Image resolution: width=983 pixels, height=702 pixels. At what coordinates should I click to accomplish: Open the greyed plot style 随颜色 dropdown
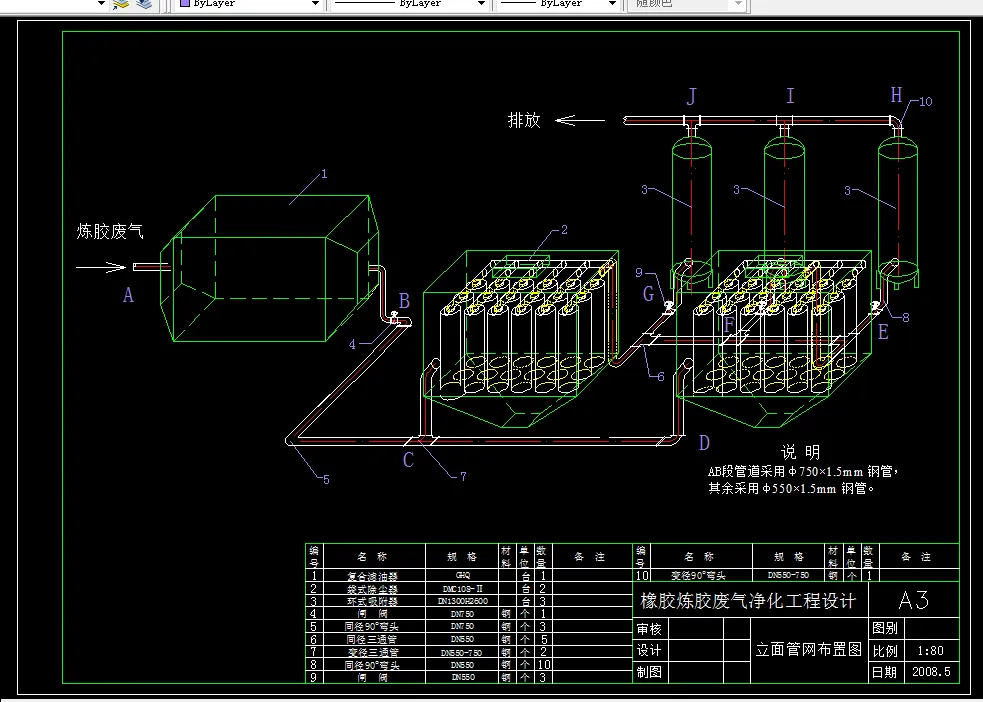pos(688,4)
